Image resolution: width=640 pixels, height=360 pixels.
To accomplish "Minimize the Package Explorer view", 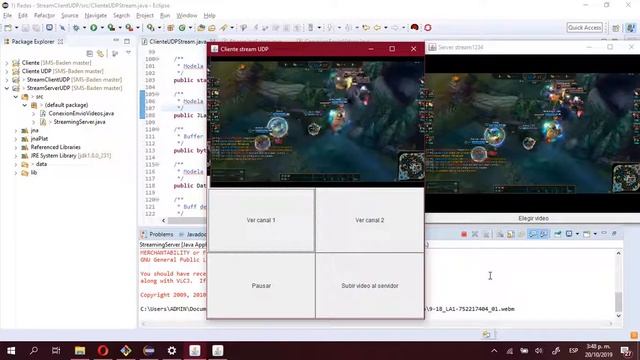I will tap(116, 41).
